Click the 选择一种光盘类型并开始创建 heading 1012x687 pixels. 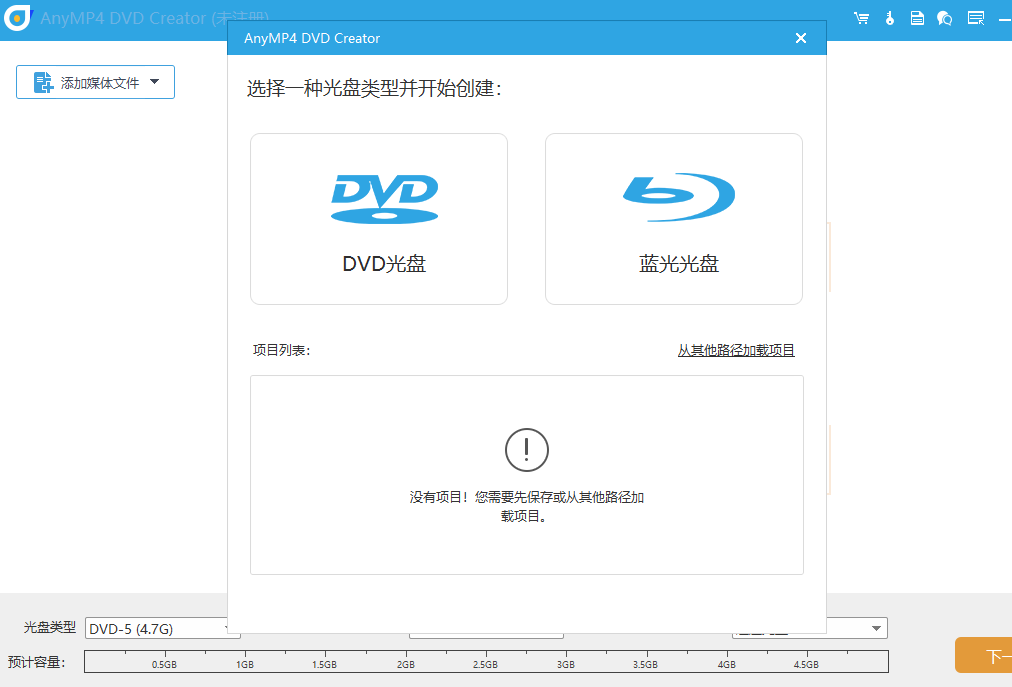(374, 88)
